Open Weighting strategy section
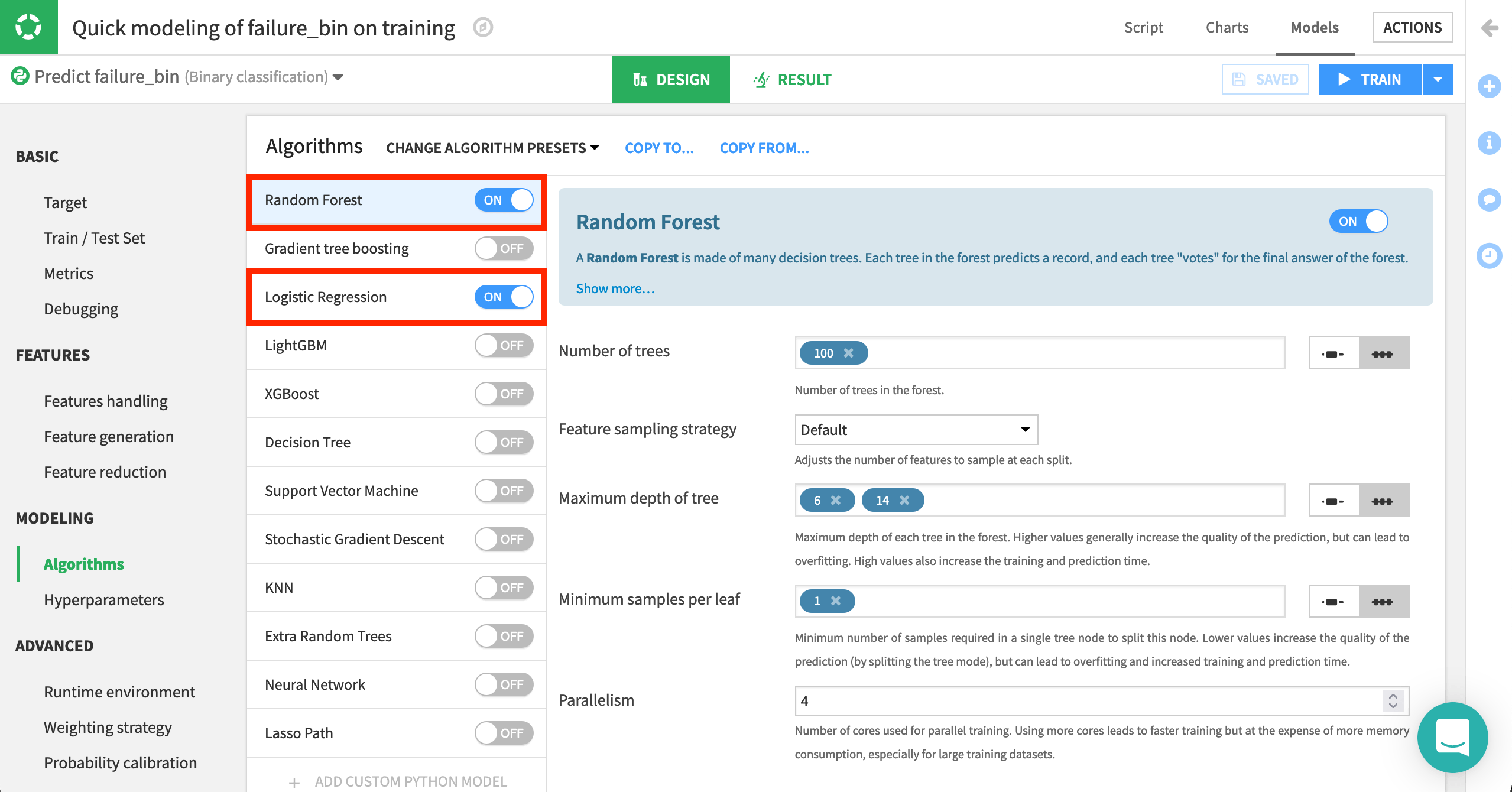 (108, 727)
